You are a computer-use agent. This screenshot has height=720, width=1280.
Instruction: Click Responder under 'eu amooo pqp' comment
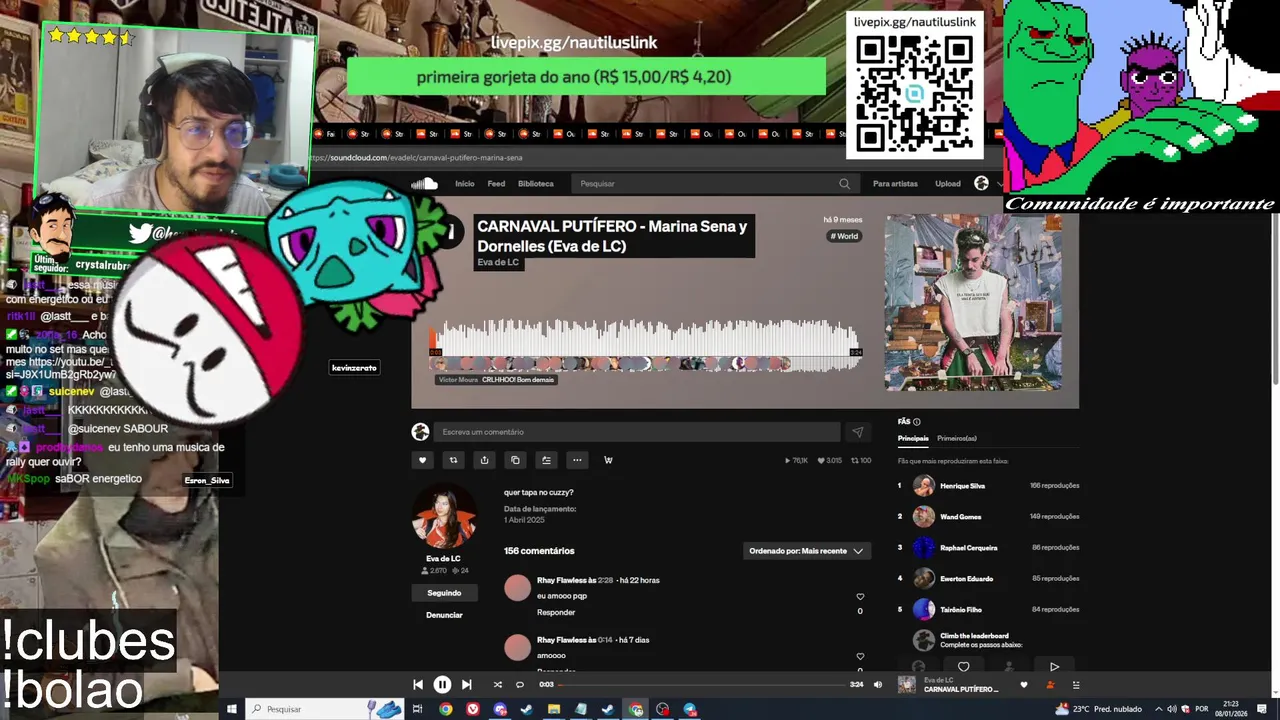pyautogui.click(x=556, y=612)
